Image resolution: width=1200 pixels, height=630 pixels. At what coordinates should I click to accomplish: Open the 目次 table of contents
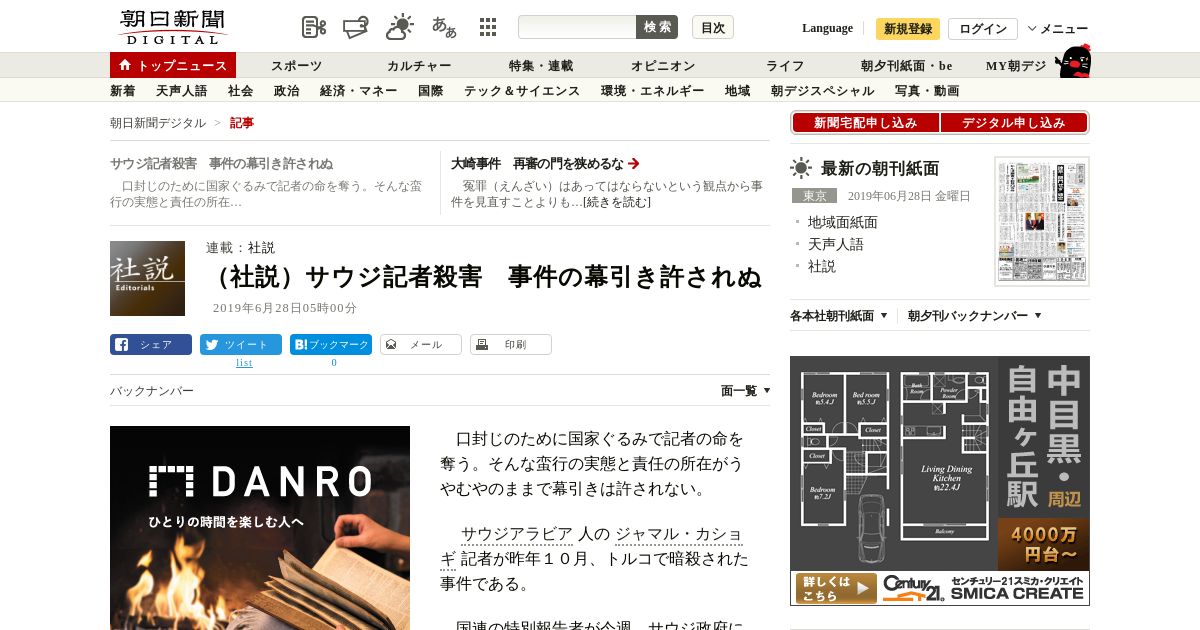[x=713, y=27]
